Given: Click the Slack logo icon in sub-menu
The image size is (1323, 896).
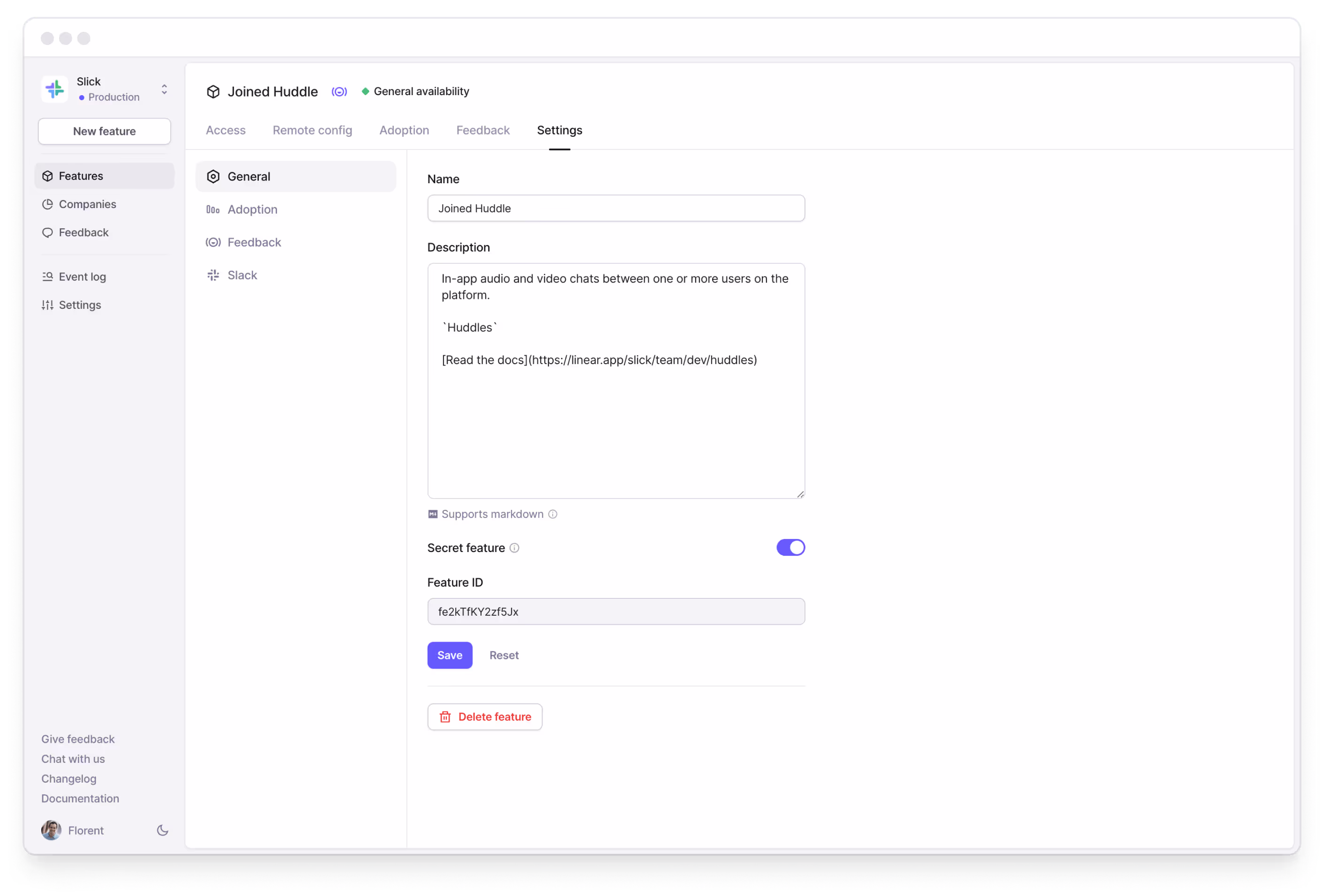Looking at the screenshot, I should 213,276.
